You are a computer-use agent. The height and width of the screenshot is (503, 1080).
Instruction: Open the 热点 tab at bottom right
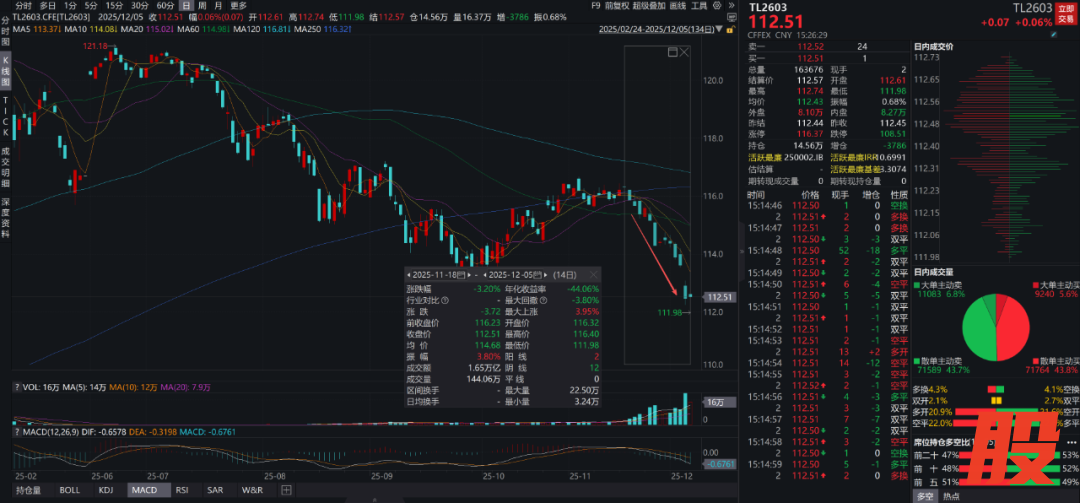point(952,495)
